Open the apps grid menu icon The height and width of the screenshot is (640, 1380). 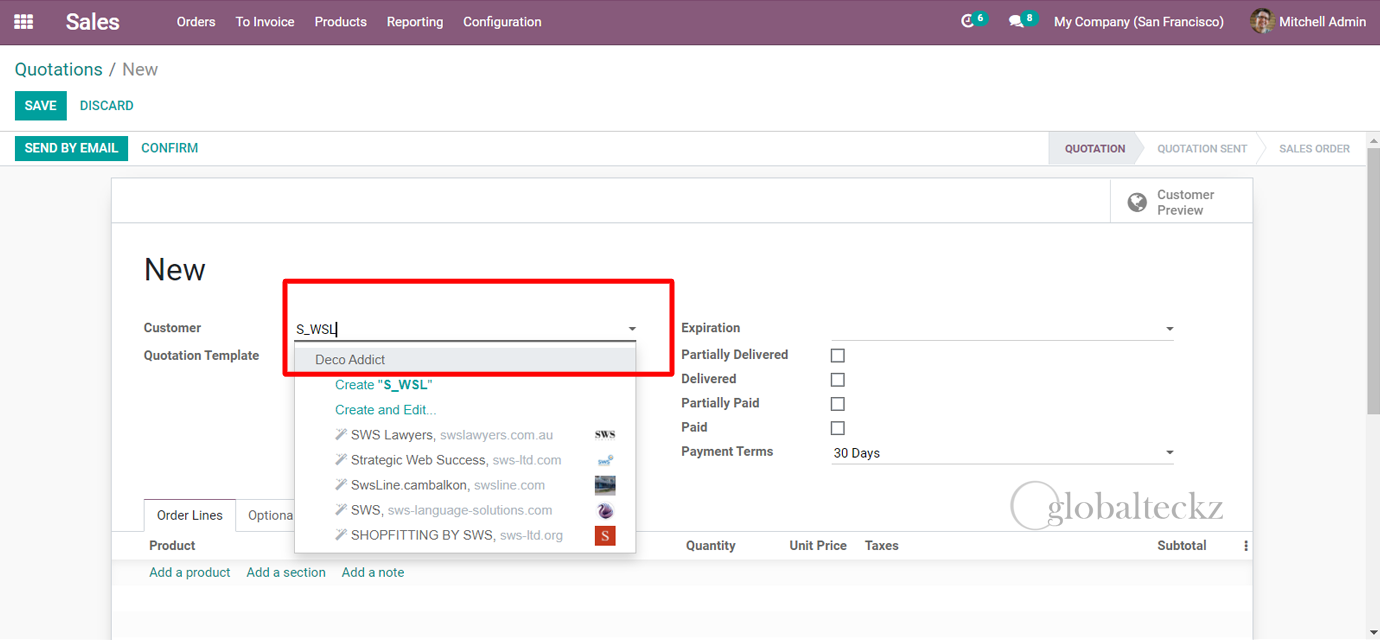[x=23, y=21]
